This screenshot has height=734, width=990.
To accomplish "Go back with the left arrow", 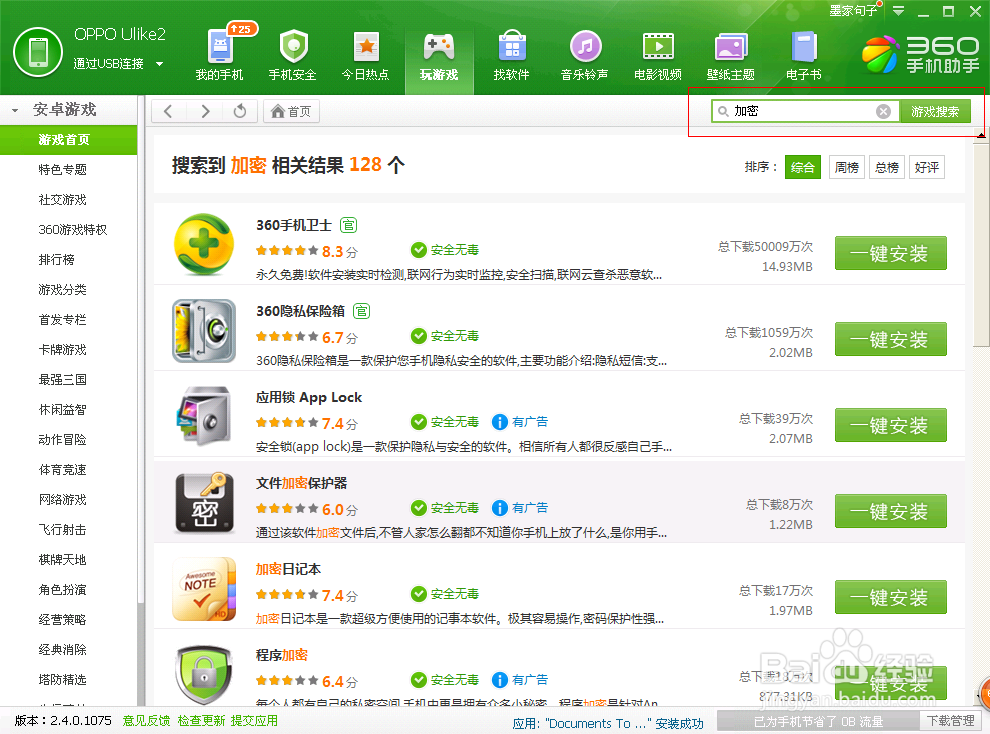I will 168,111.
